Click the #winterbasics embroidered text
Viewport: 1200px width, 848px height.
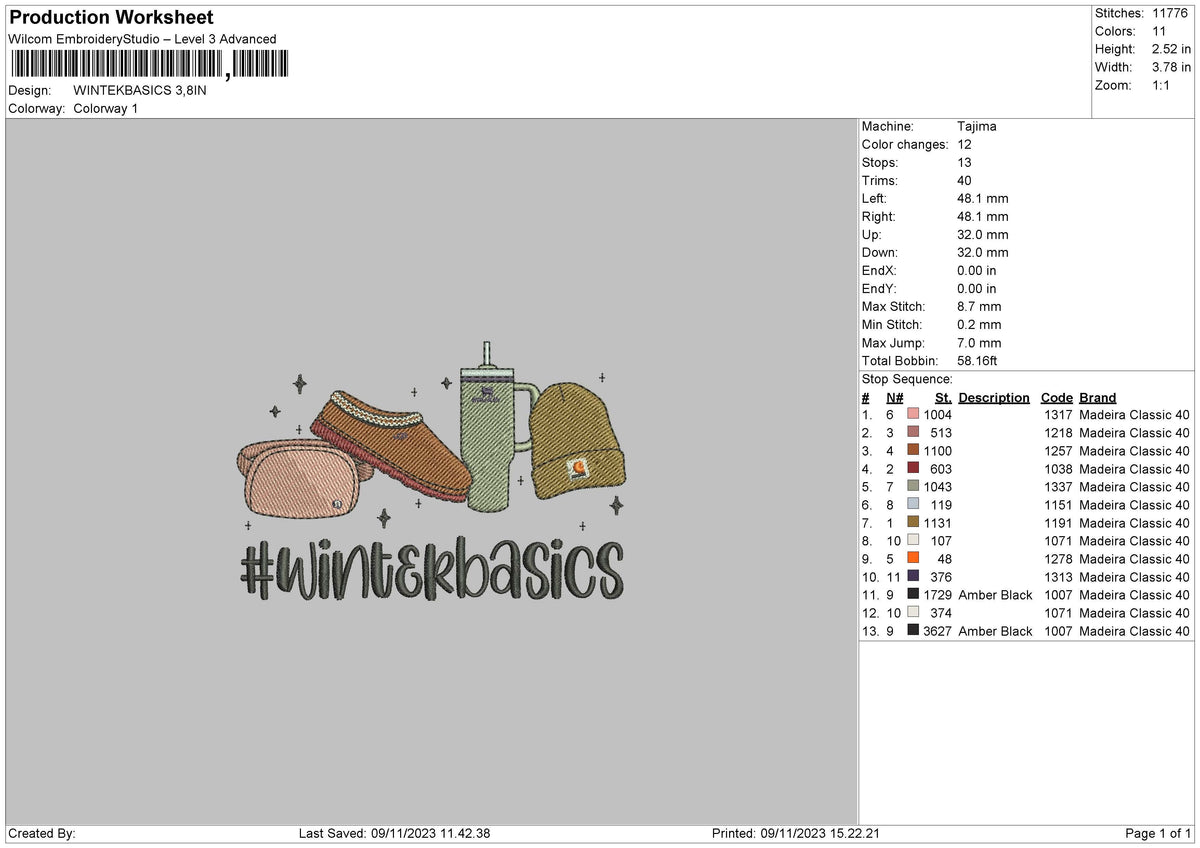pos(432,569)
